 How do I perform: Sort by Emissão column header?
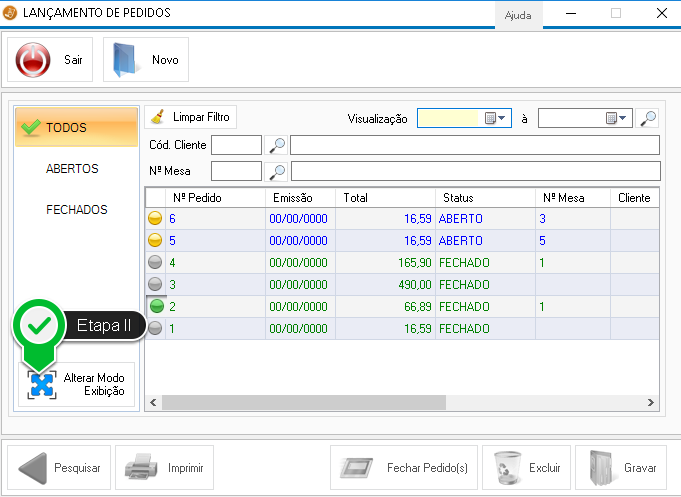pyautogui.click(x=300, y=198)
